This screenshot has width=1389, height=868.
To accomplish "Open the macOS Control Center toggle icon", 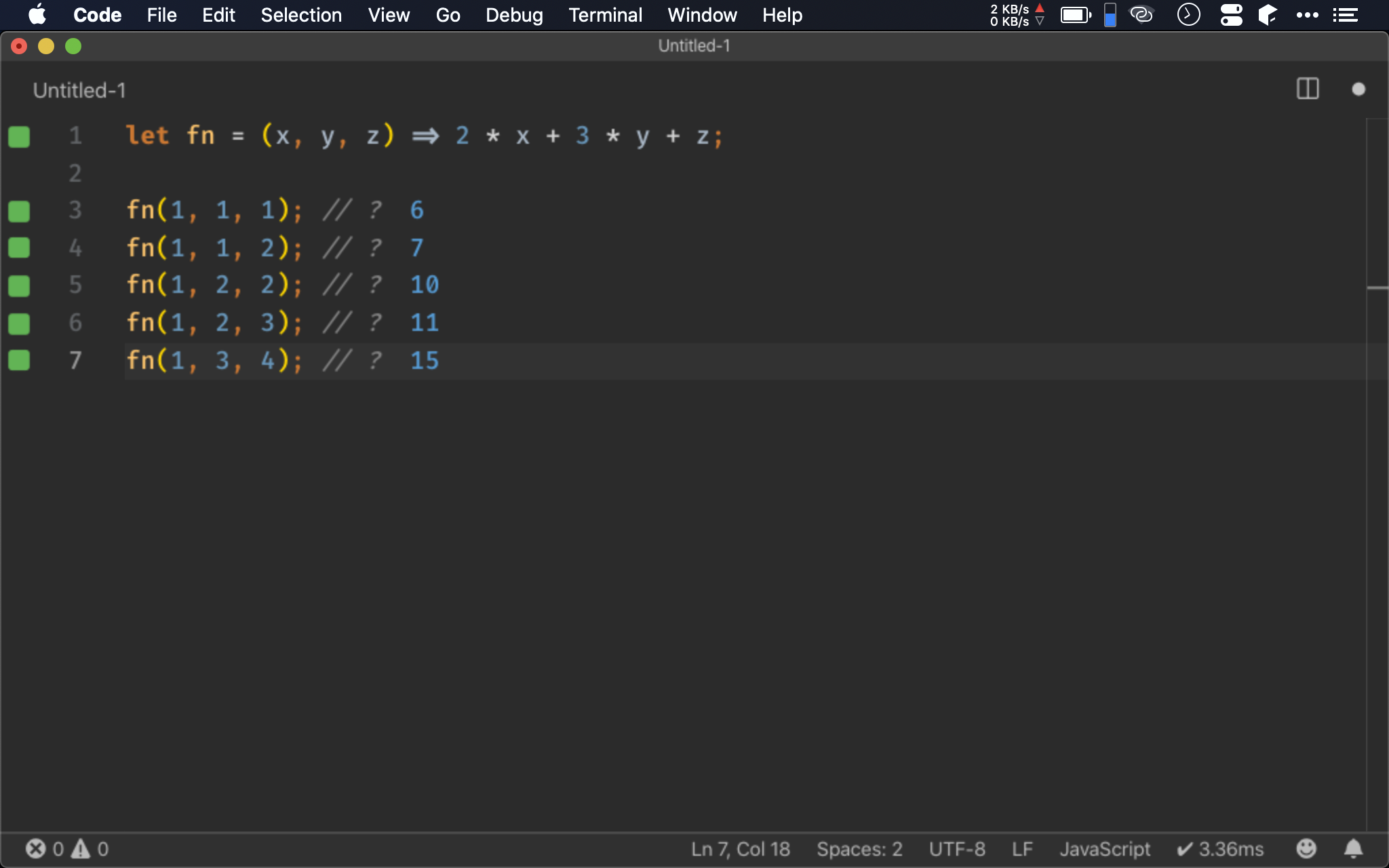I will click(1231, 15).
